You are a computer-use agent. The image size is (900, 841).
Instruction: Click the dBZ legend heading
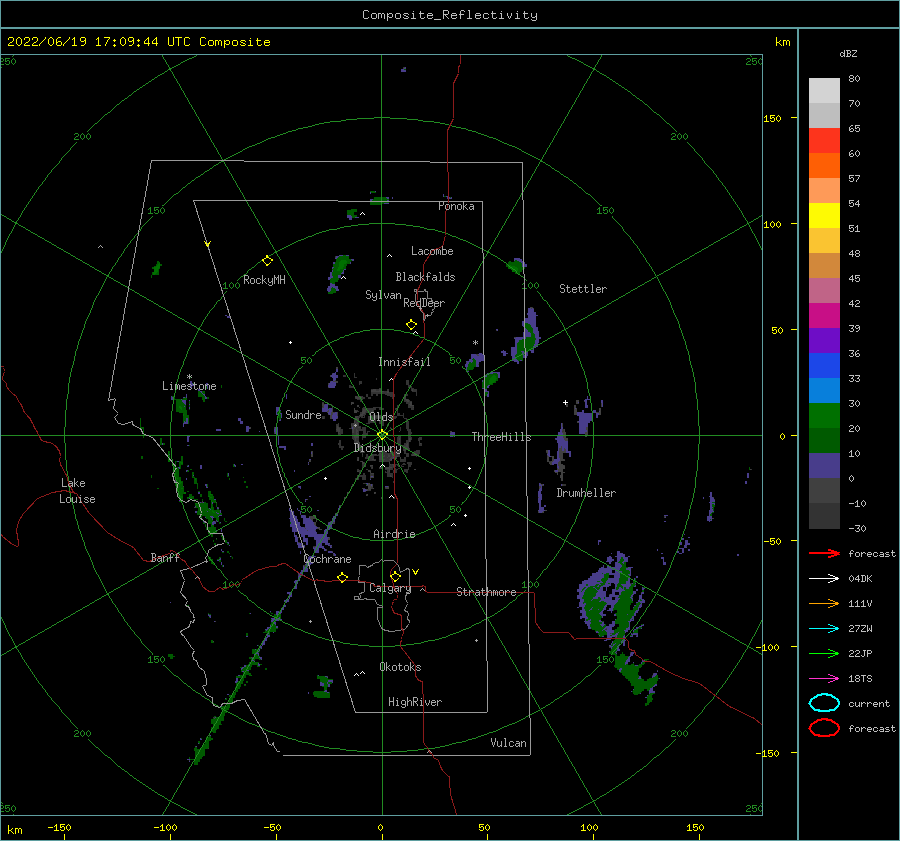click(848, 54)
